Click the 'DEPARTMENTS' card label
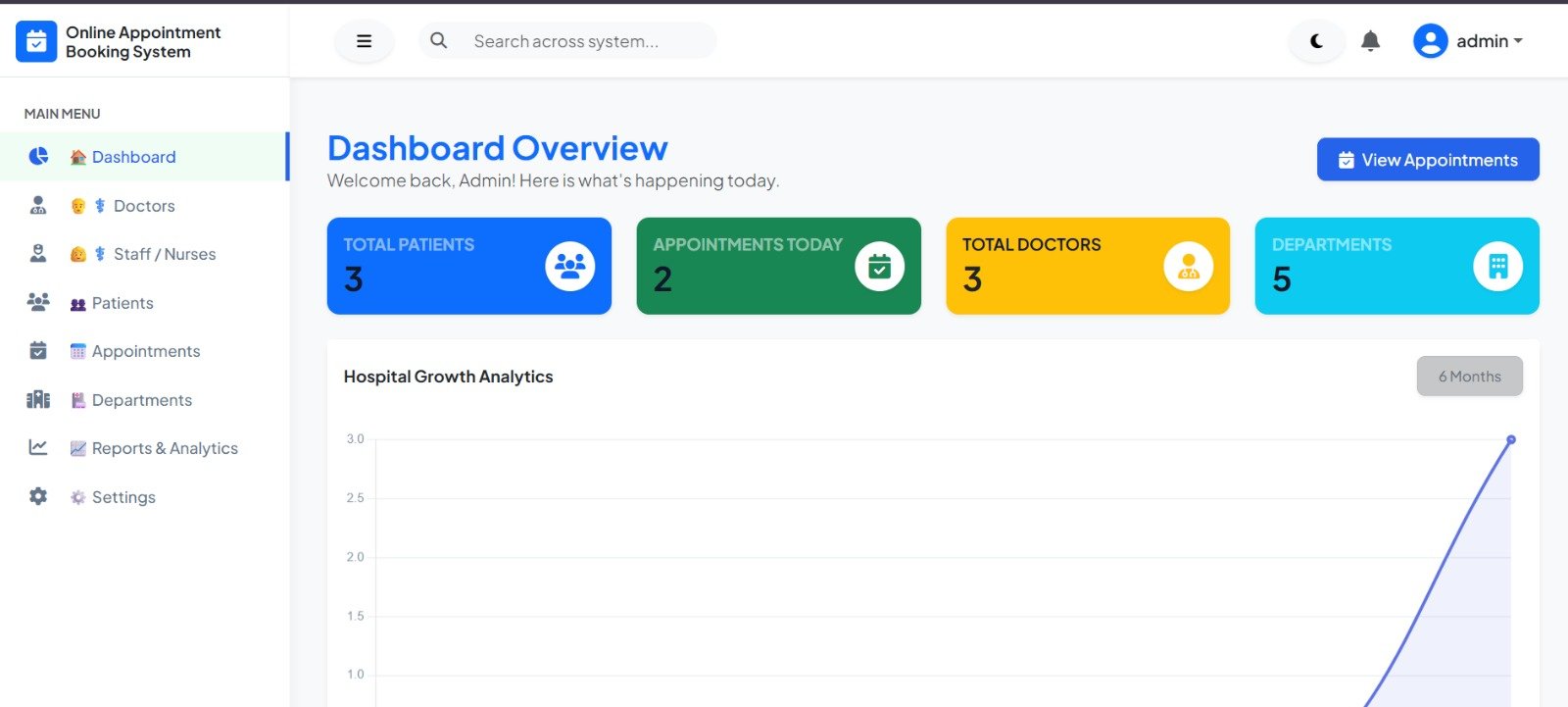 pyautogui.click(x=1332, y=245)
